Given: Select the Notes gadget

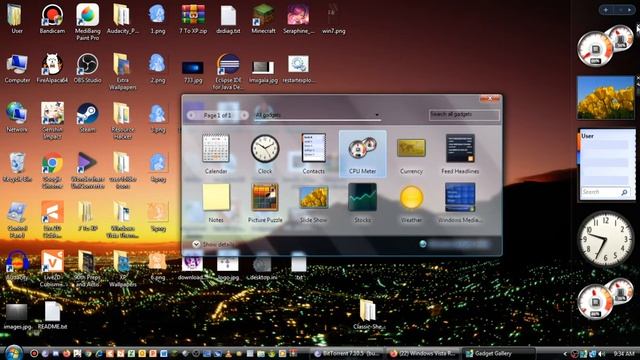Looking at the screenshot, I should (216, 203).
